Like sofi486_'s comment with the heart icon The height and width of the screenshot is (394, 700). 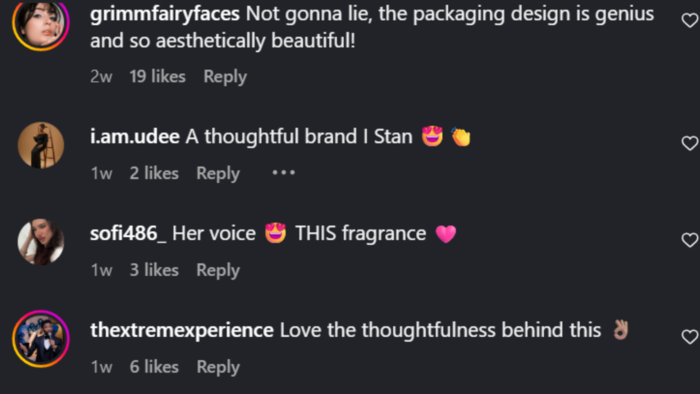point(690,240)
